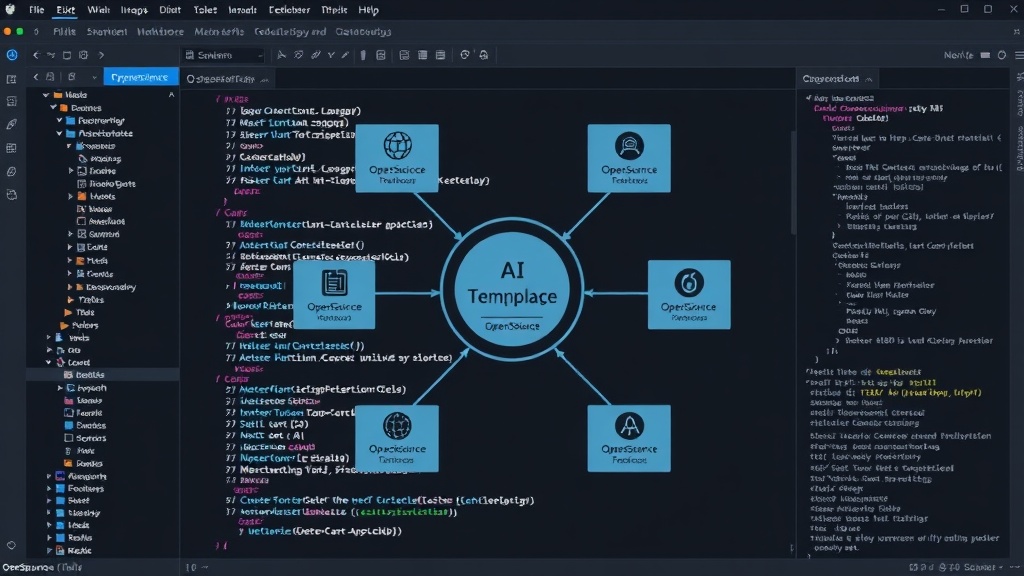Click the checkmark-shaped Y icon in toolbar
This screenshot has height=576, width=1024.
click(331, 55)
